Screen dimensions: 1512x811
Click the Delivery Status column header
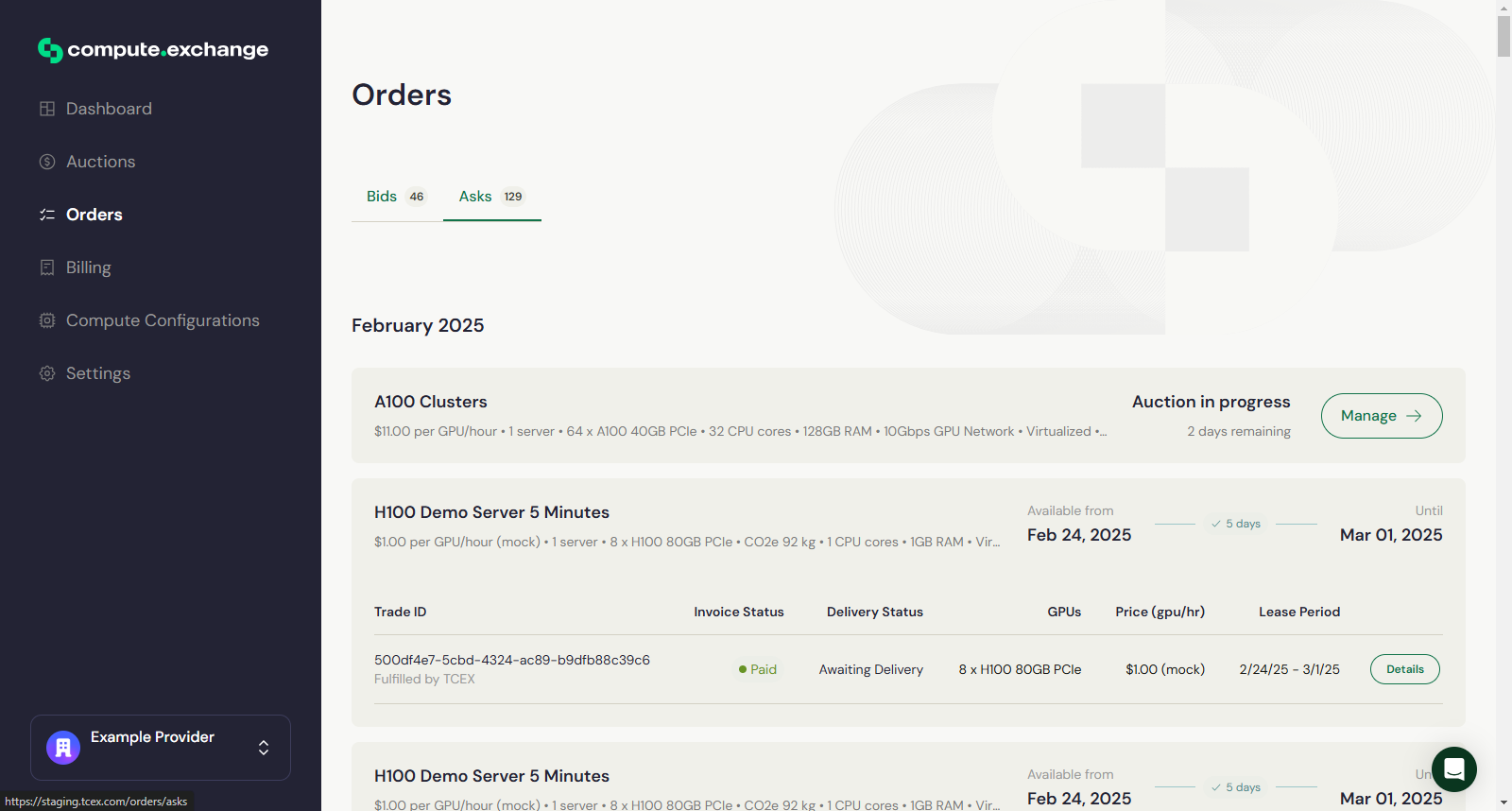875,612
